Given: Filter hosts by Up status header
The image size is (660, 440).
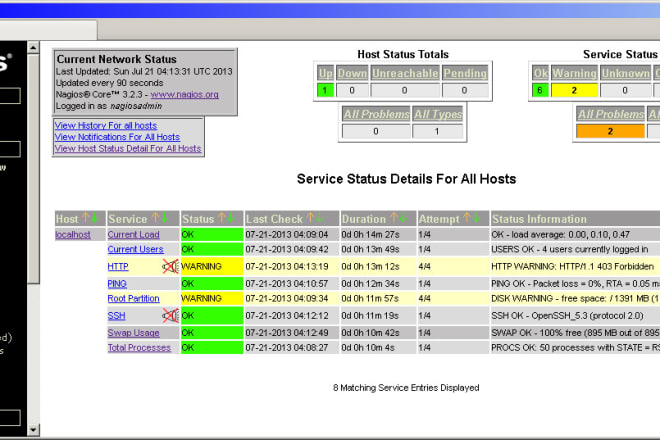Looking at the screenshot, I should coord(325,73).
